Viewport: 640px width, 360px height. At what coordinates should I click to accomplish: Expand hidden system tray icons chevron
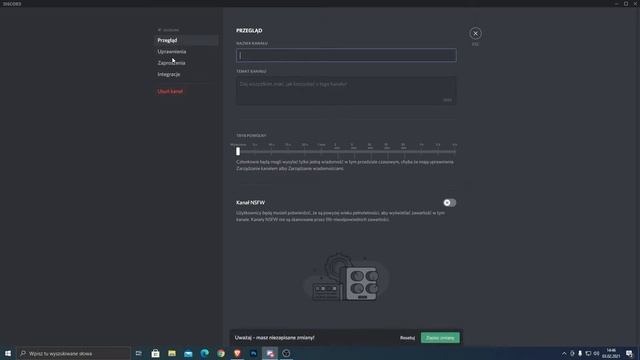coord(564,353)
